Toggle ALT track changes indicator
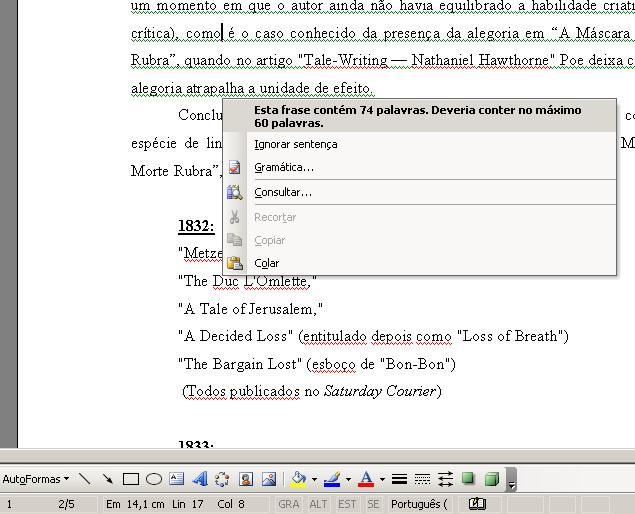Image resolution: width=635 pixels, height=514 pixels. pyautogui.click(x=318, y=504)
